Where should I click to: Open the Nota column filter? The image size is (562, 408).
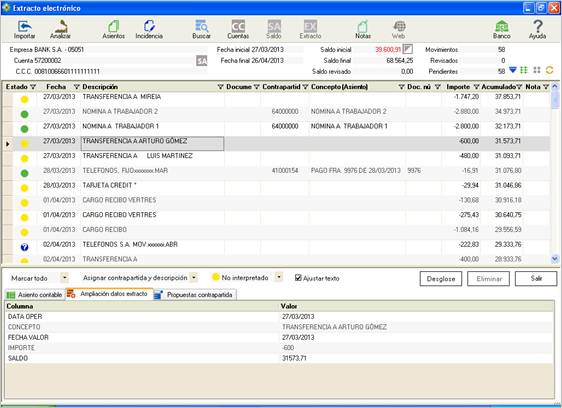coord(546,87)
